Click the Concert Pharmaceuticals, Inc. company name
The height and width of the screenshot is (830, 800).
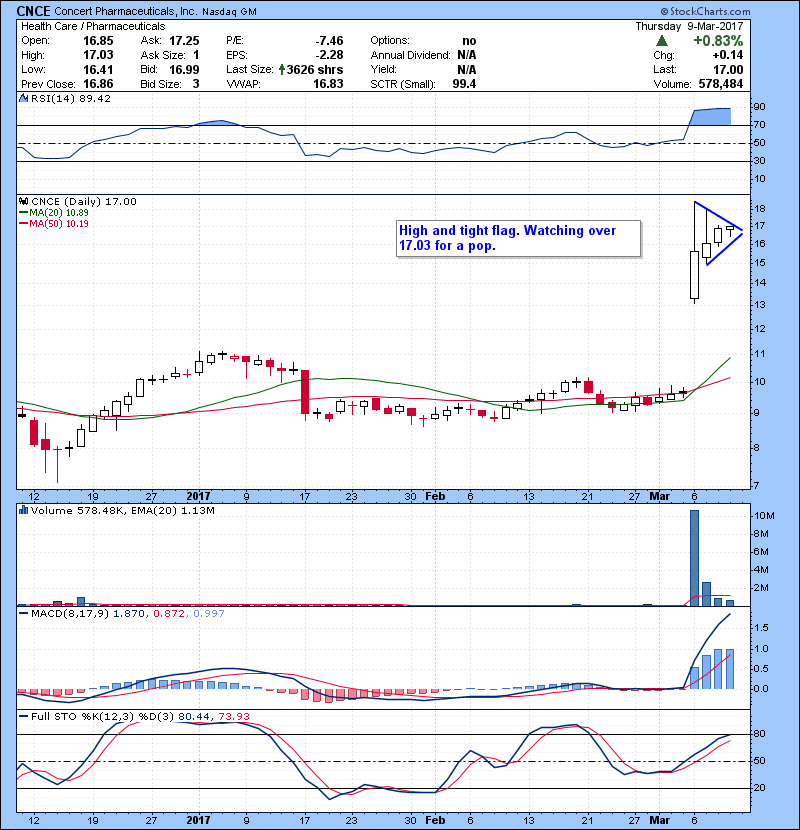(125, 11)
